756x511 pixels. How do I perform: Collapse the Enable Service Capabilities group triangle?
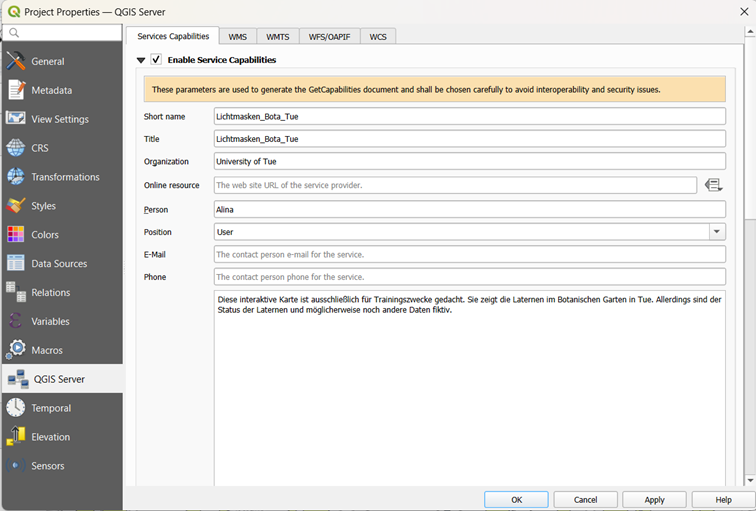click(141, 60)
